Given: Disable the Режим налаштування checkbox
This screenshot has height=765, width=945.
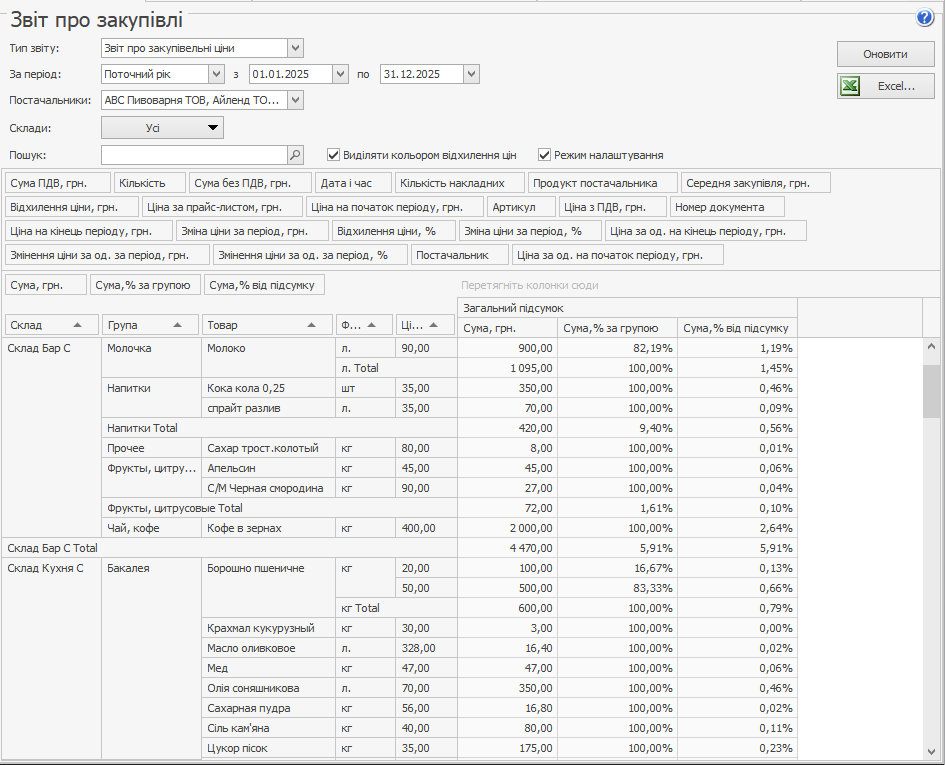Looking at the screenshot, I should (545, 155).
